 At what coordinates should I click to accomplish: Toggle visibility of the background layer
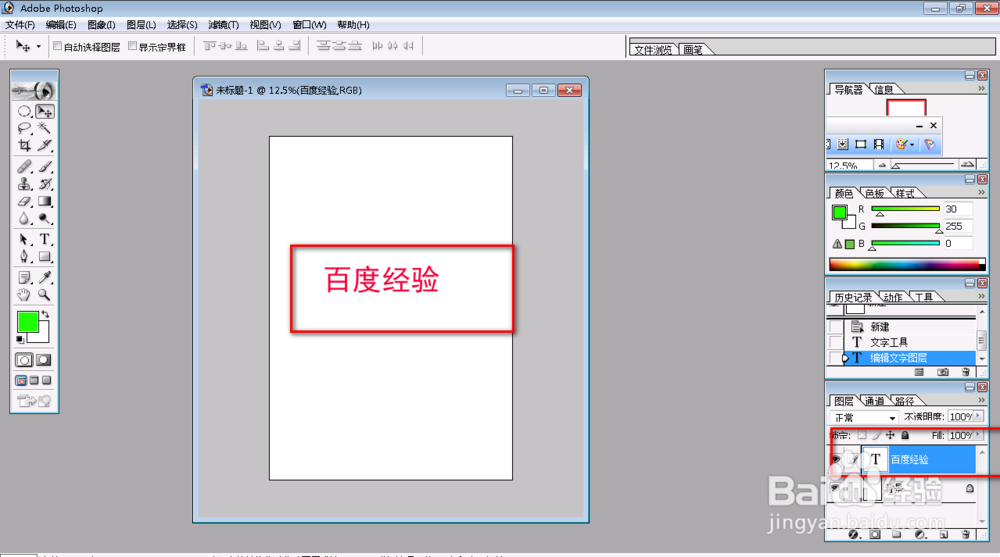(835, 489)
